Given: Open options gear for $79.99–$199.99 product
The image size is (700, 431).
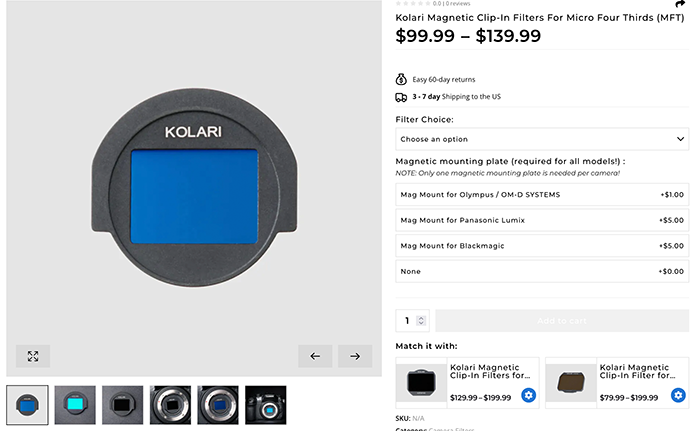Looking at the screenshot, I should 678,396.
